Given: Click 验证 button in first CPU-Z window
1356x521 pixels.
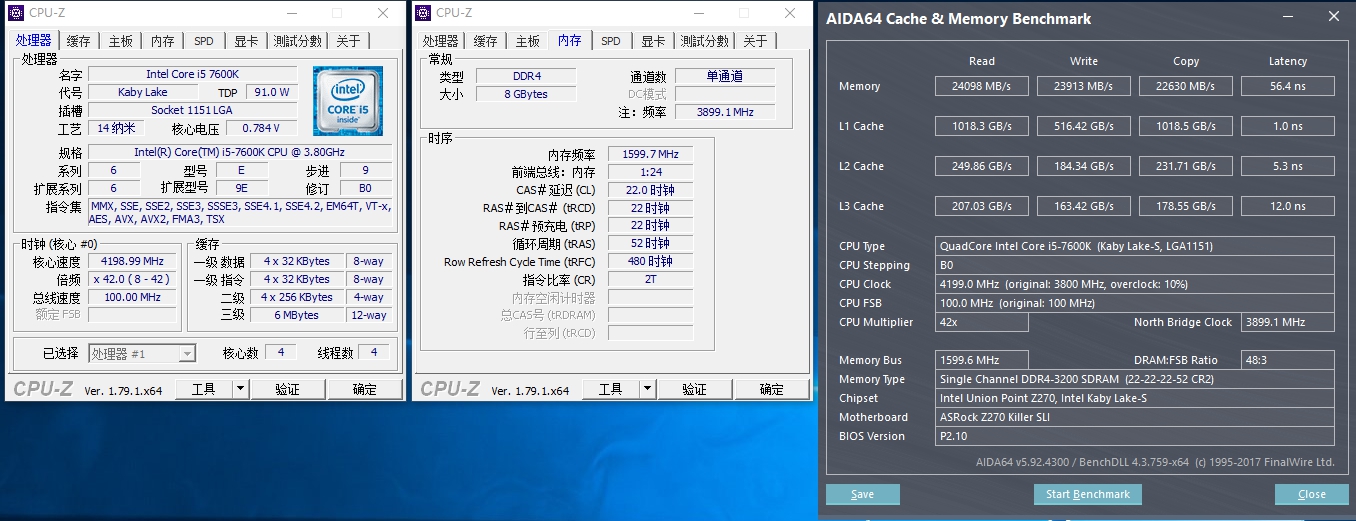Looking at the screenshot, I should click(288, 389).
